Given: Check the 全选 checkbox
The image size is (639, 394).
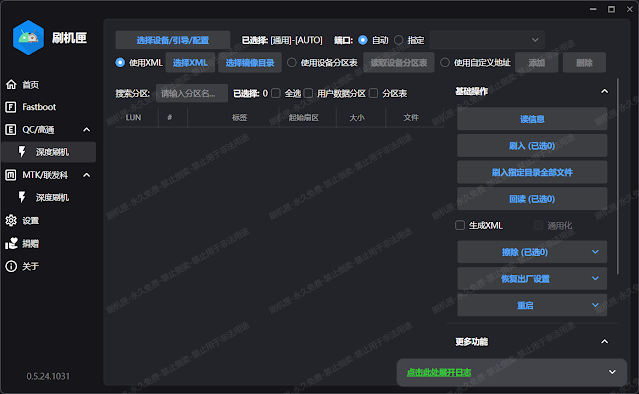Looking at the screenshot, I should (x=276, y=93).
